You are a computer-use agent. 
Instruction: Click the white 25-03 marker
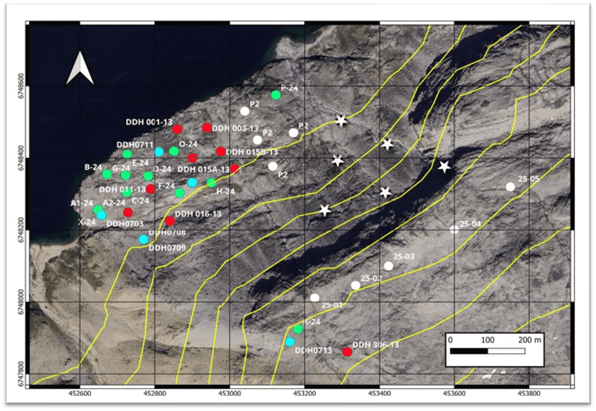[388, 266]
